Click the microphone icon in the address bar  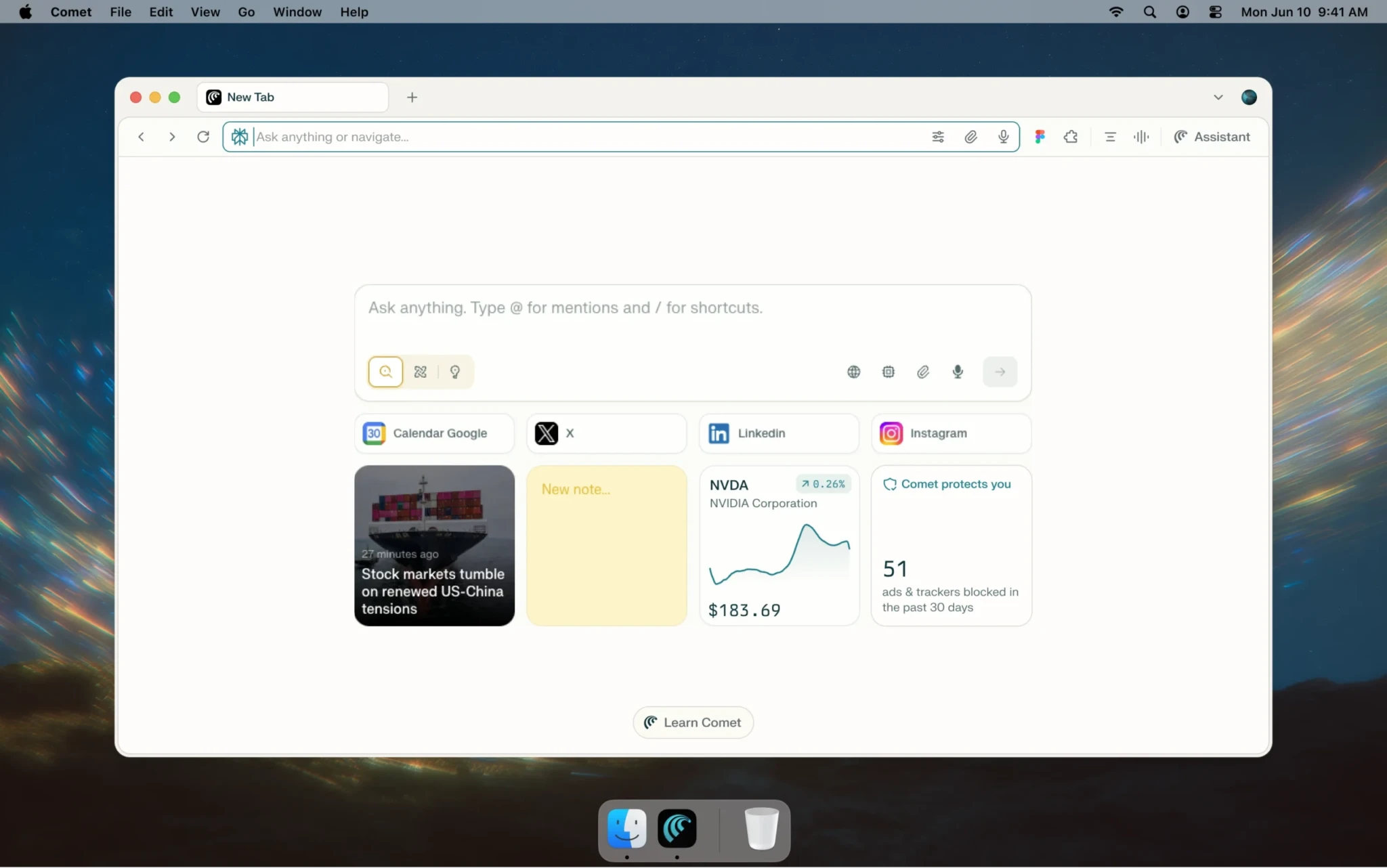point(1004,137)
